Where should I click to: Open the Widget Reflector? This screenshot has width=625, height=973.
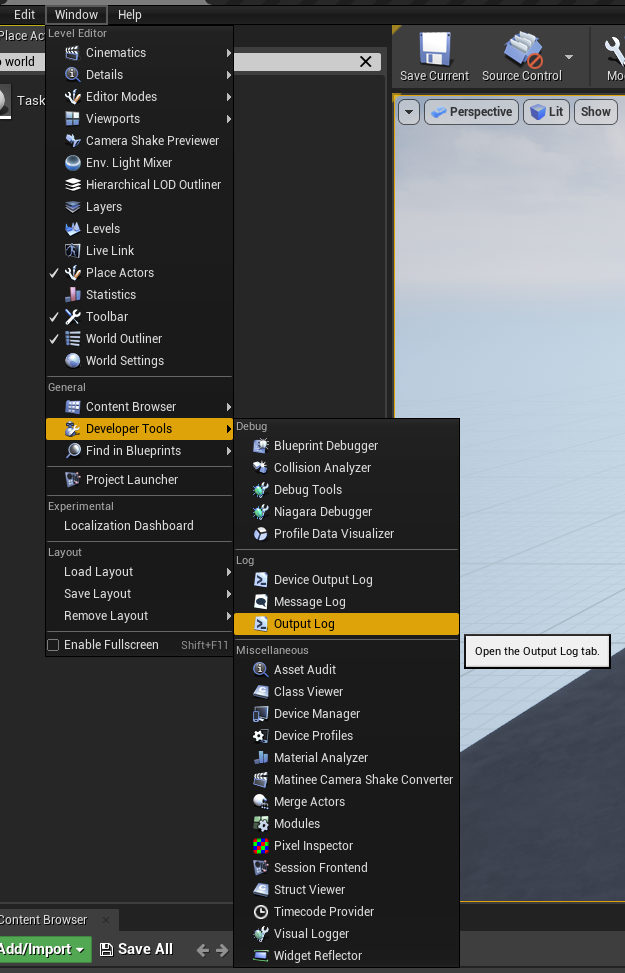click(317, 956)
